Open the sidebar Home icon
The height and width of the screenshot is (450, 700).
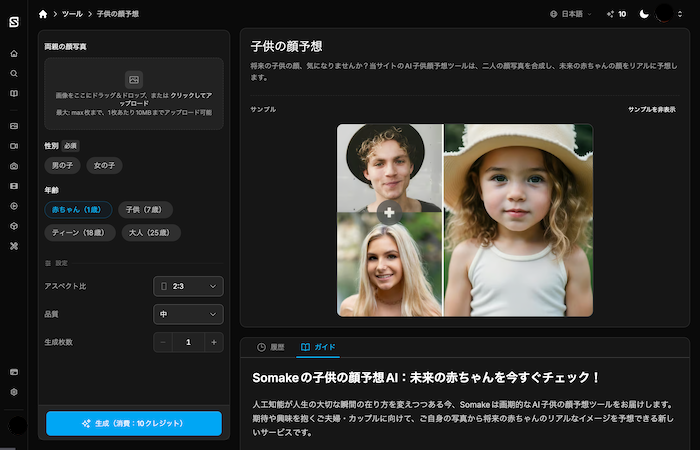pyautogui.click(x=14, y=54)
